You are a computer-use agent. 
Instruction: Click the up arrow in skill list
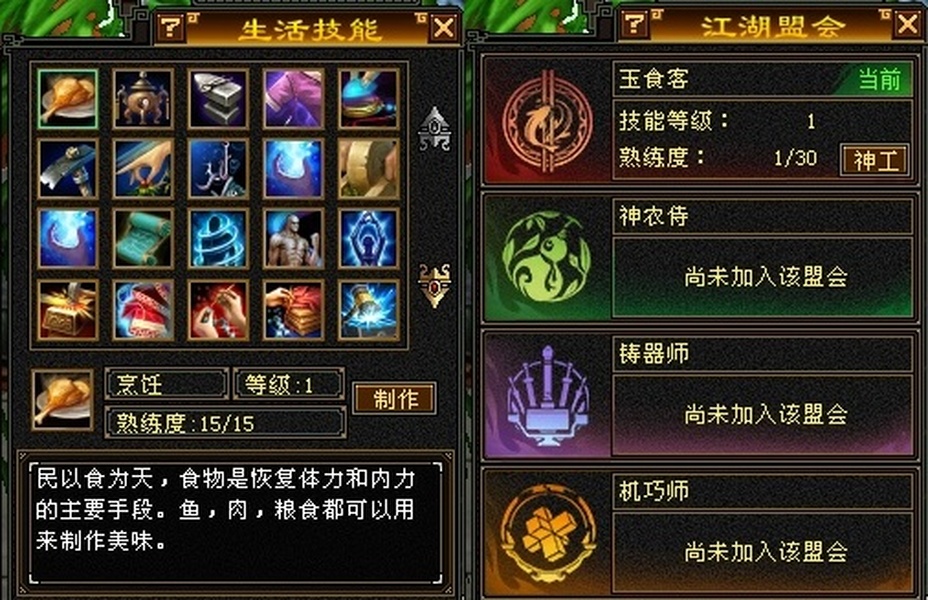point(435,128)
